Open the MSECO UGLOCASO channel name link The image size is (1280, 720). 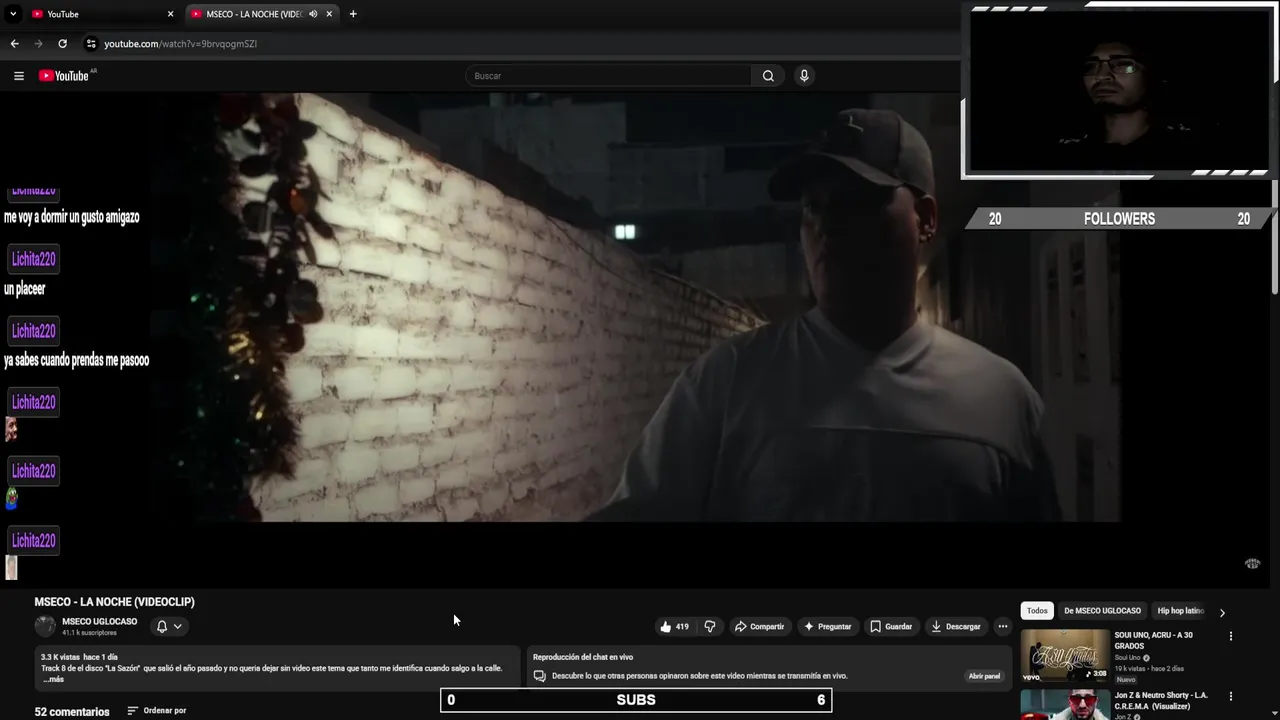[x=100, y=622]
